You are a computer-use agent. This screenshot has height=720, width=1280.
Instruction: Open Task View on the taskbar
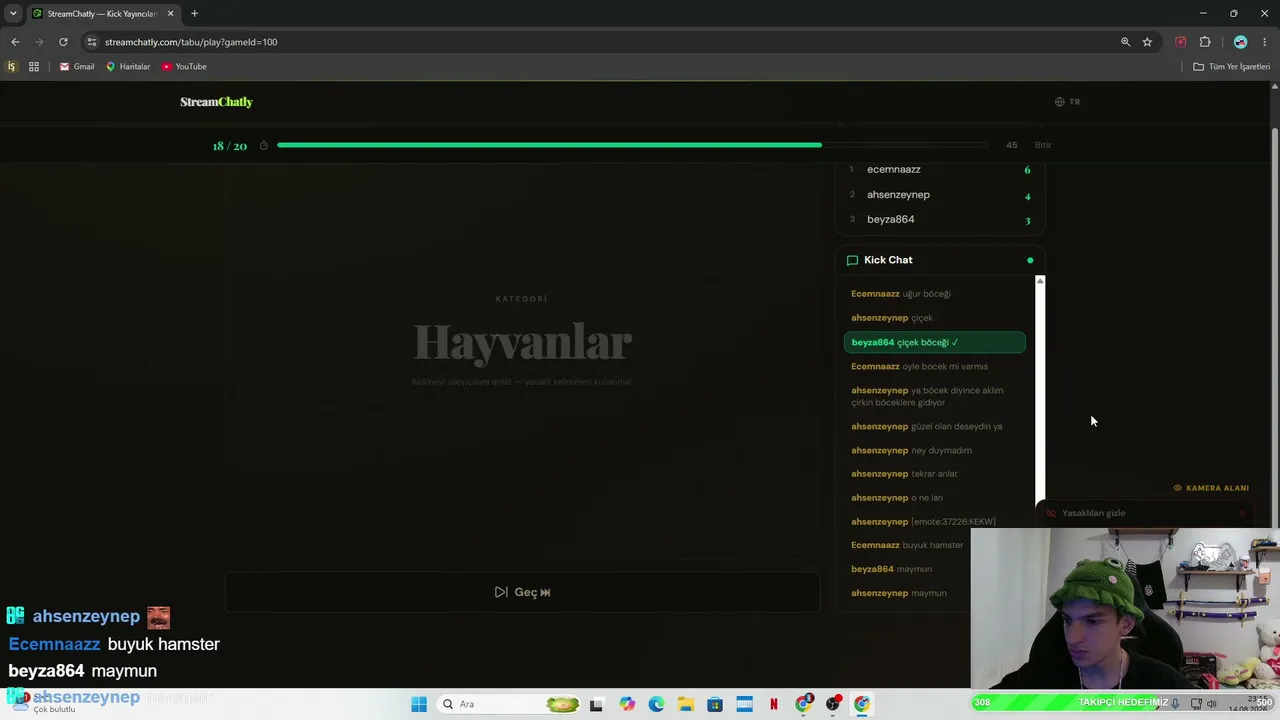(x=597, y=704)
